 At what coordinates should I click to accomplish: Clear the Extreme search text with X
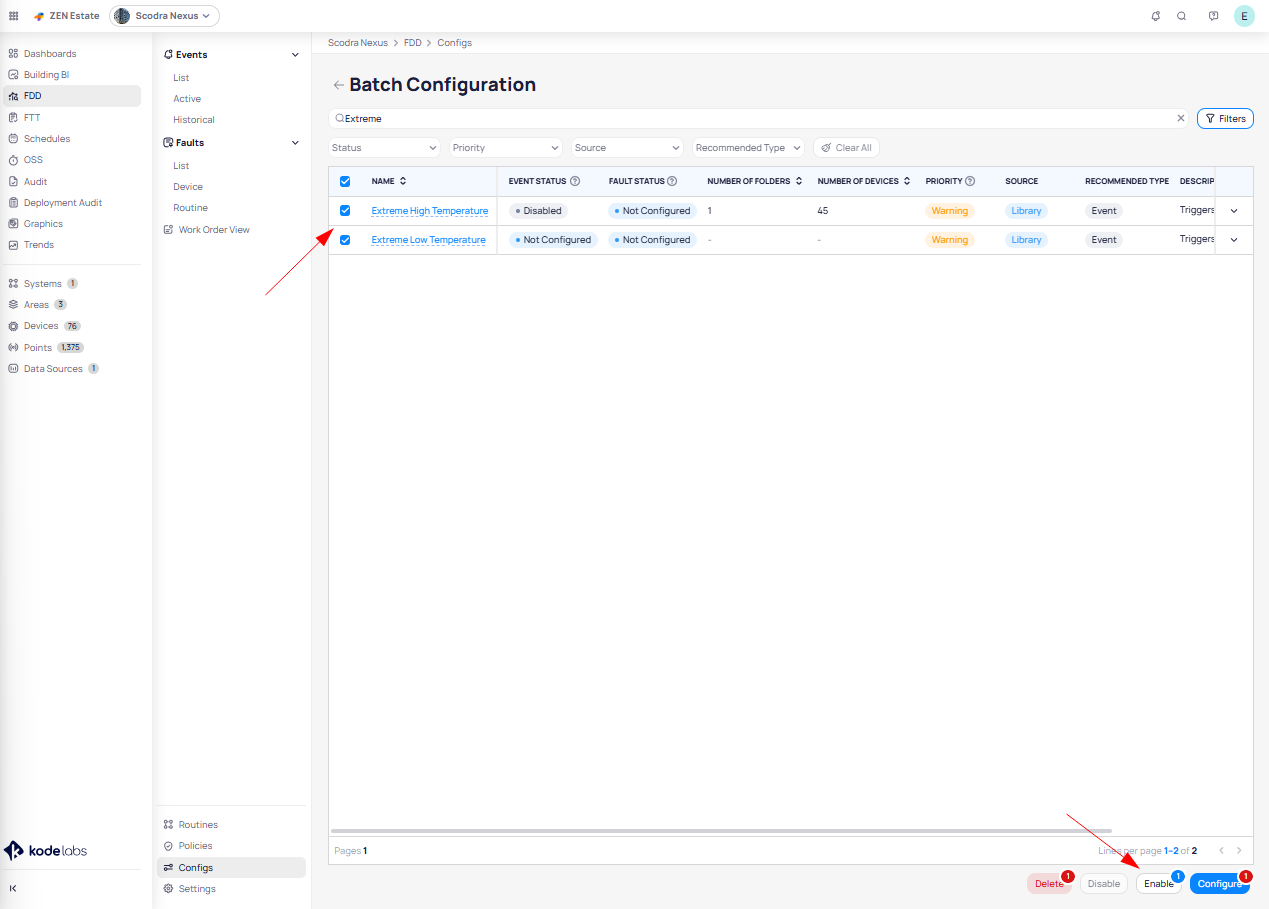point(1180,118)
